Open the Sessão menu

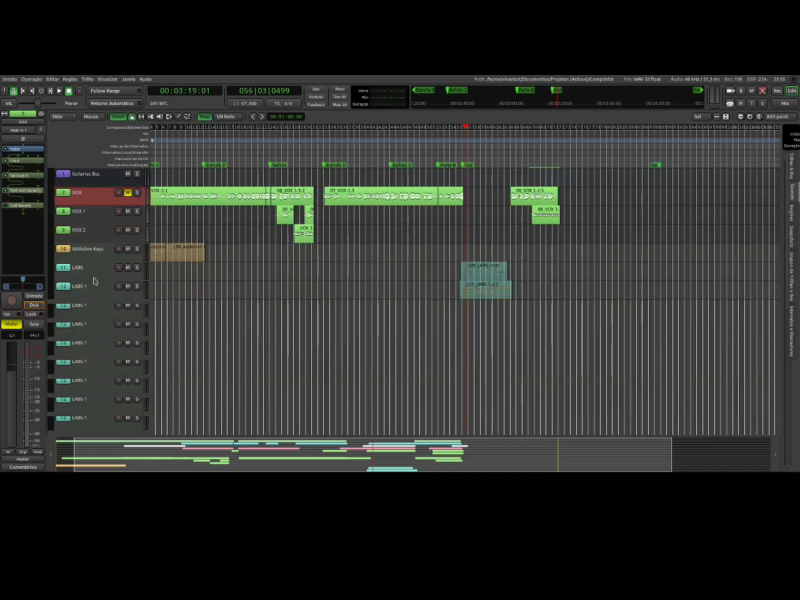pyautogui.click(x=9, y=79)
